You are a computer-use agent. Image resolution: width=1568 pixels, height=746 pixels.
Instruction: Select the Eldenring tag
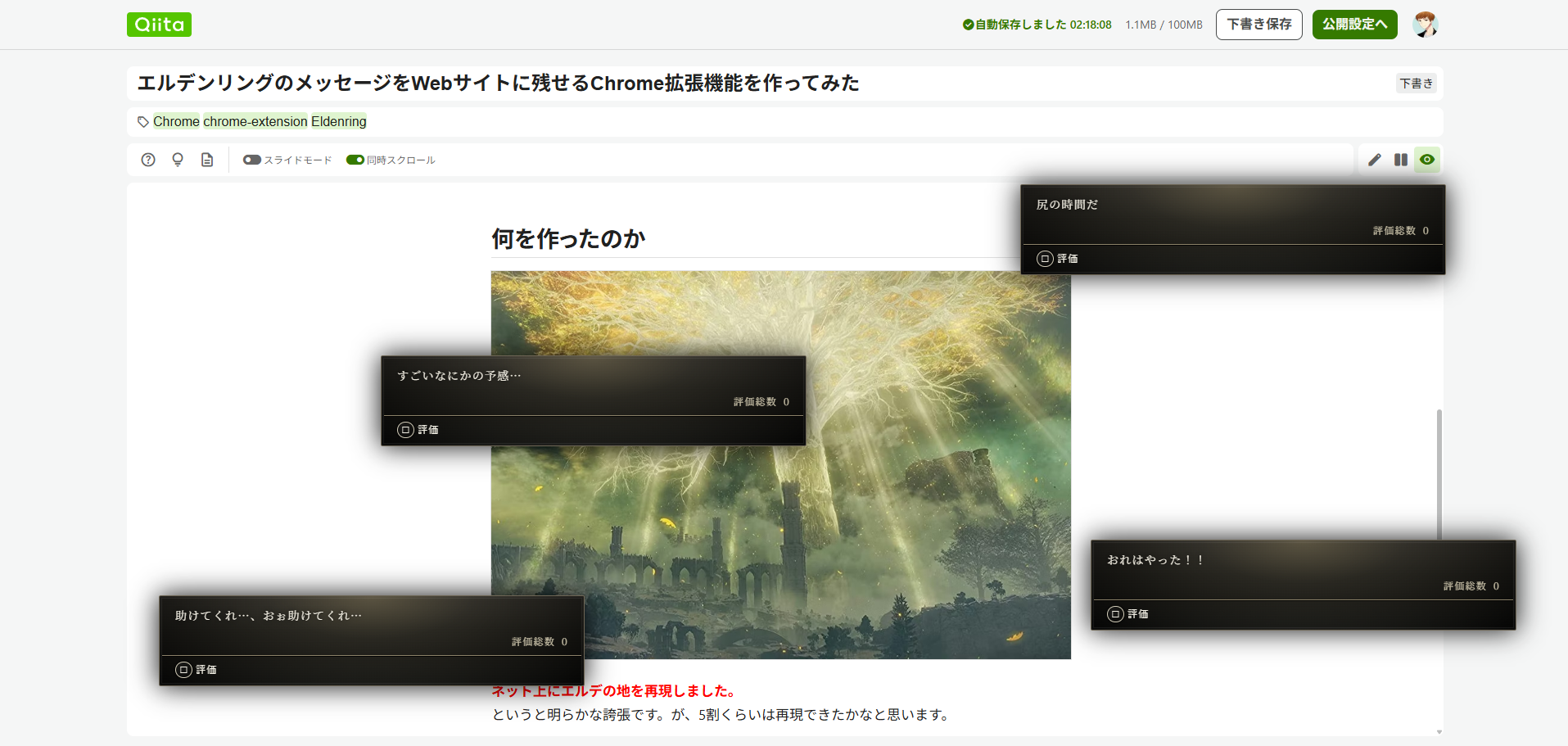[339, 121]
